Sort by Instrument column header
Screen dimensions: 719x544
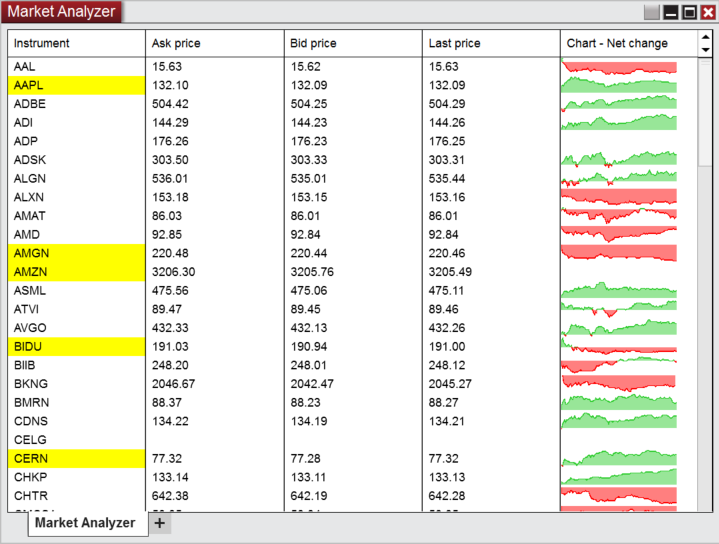76,44
